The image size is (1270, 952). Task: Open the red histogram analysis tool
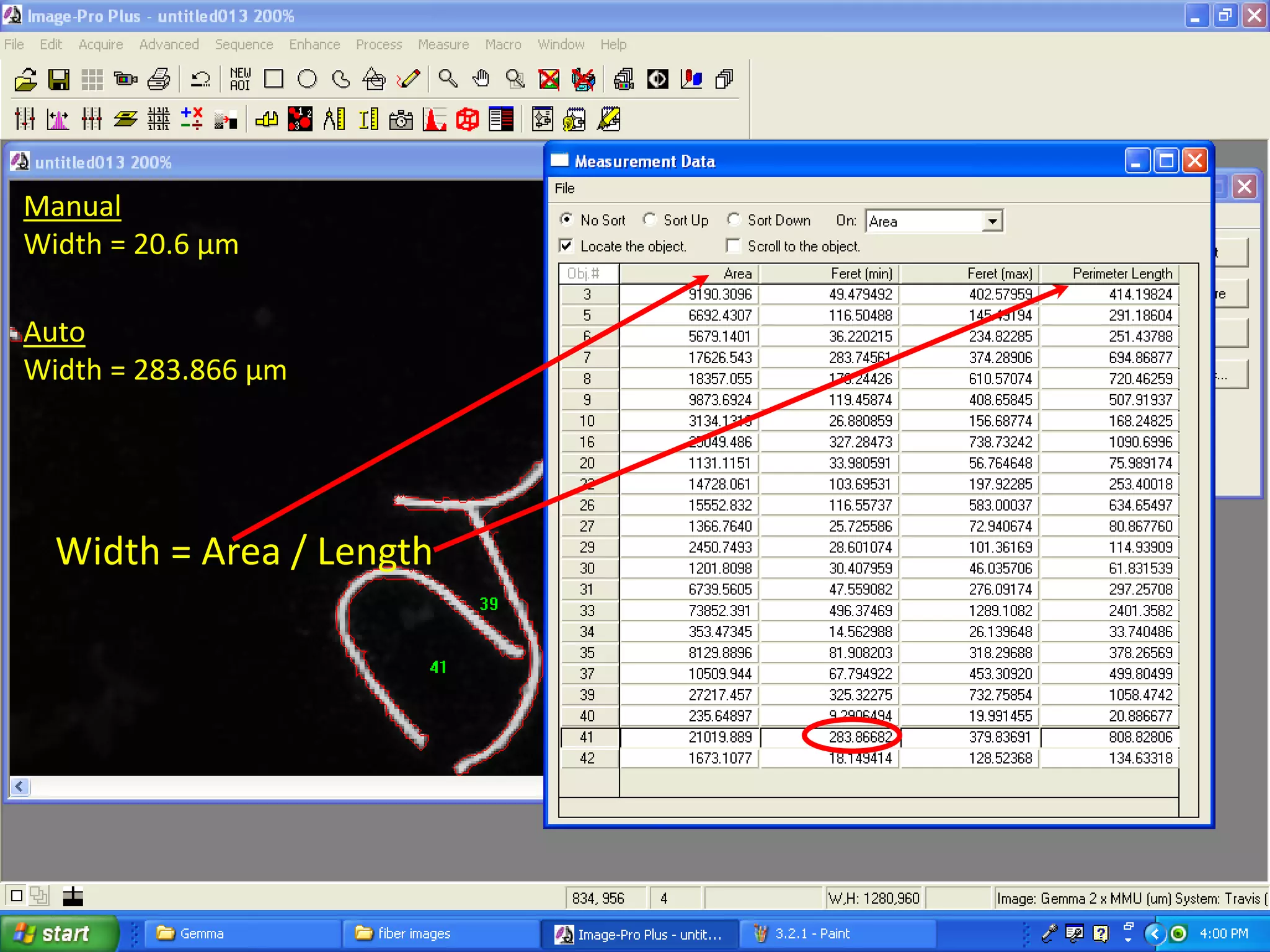point(435,118)
